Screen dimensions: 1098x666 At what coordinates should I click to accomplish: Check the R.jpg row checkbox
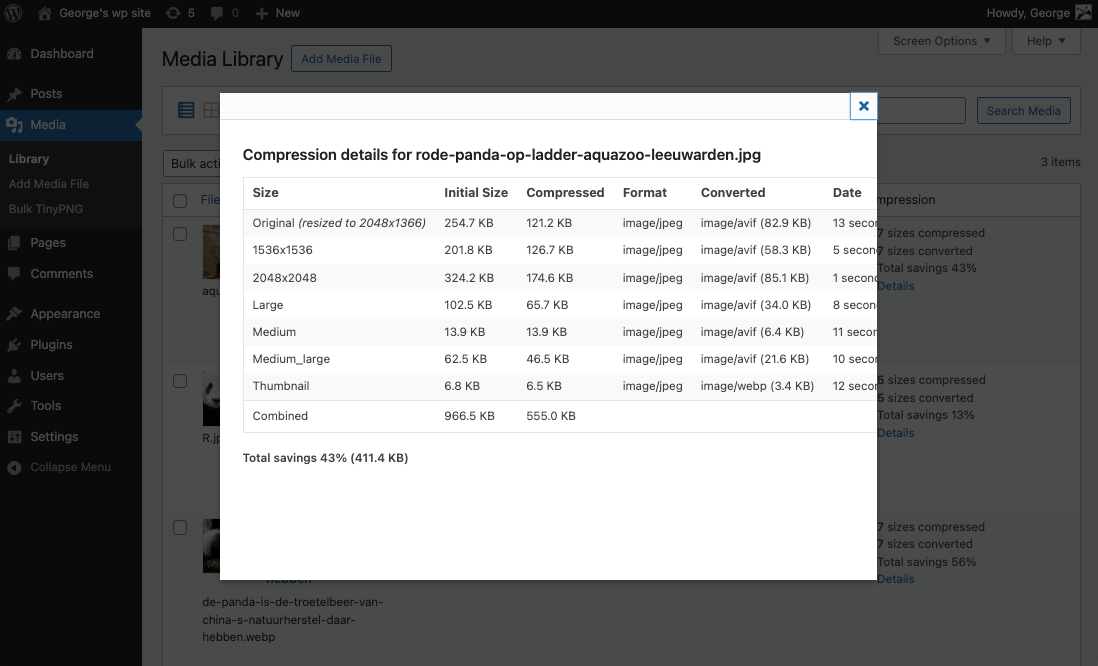pyautogui.click(x=180, y=381)
